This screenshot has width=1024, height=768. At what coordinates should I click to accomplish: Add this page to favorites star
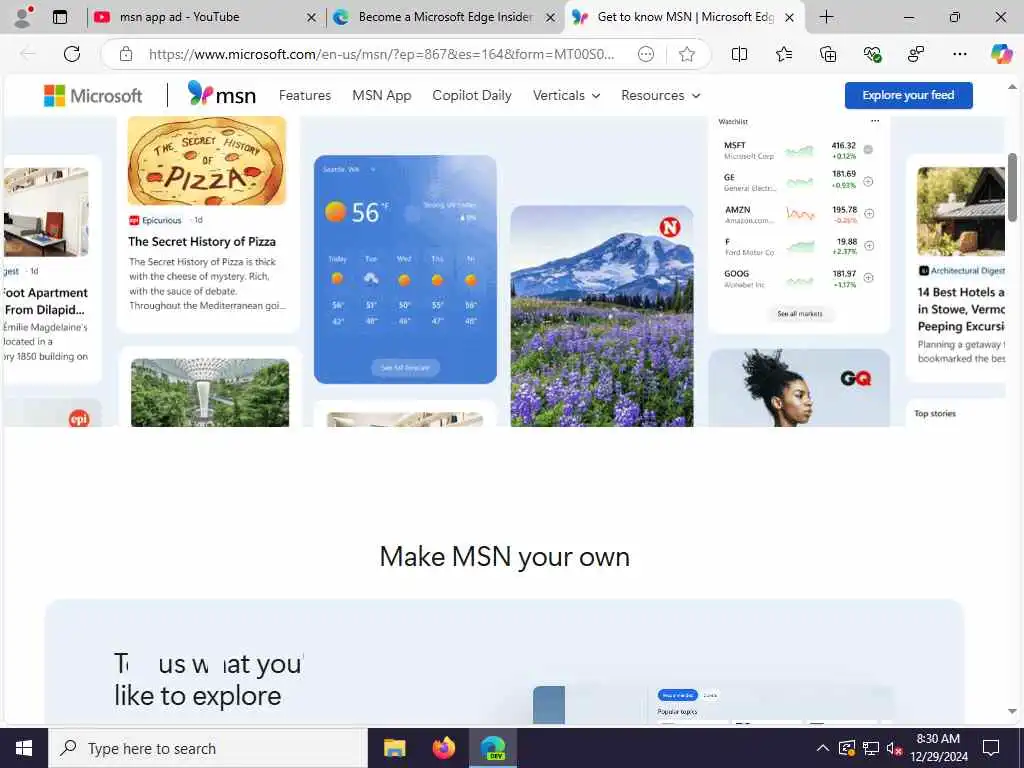686,54
